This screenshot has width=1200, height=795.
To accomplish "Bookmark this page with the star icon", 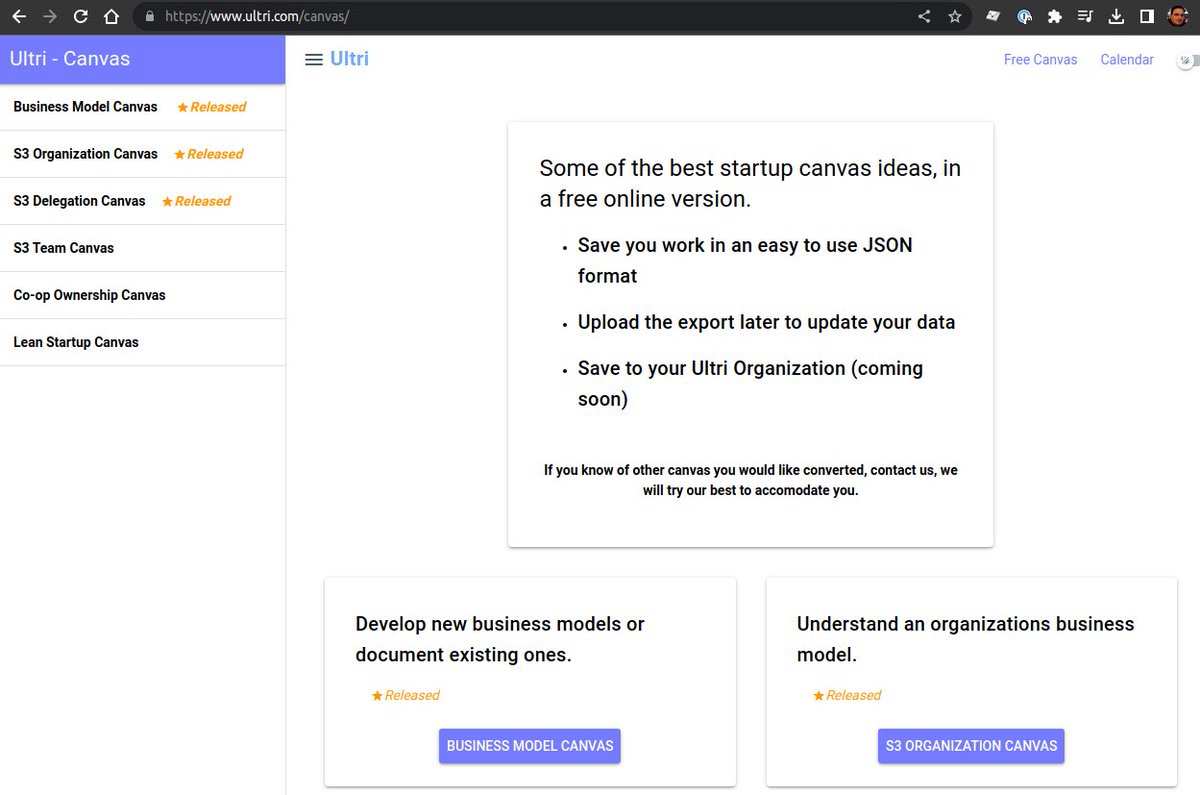I will [x=955, y=16].
